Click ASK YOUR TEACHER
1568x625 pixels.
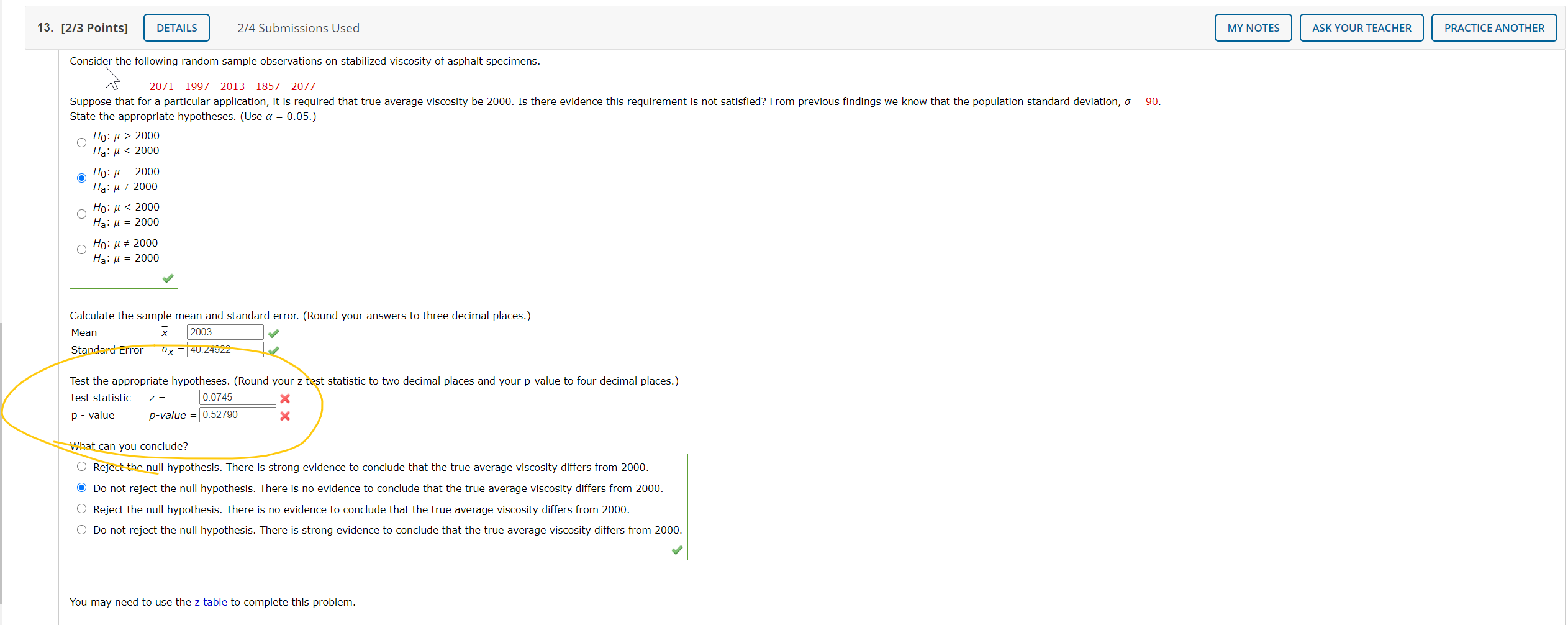click(x=1361, y=27)
